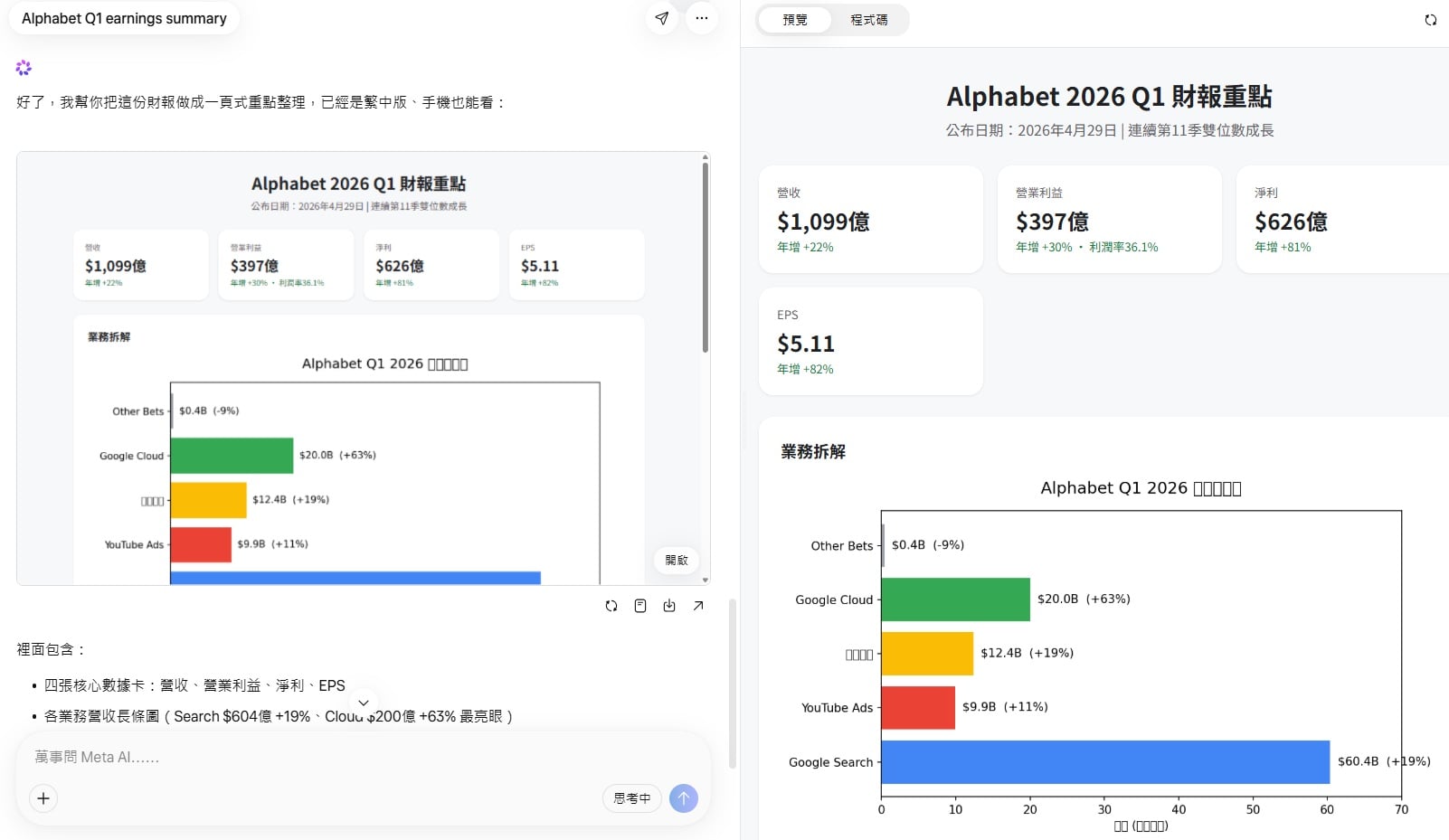The height and width of the screenshot is (840, 1449).
Task: Click the Meta AI purple logo icon
Action: pos(24,68)
